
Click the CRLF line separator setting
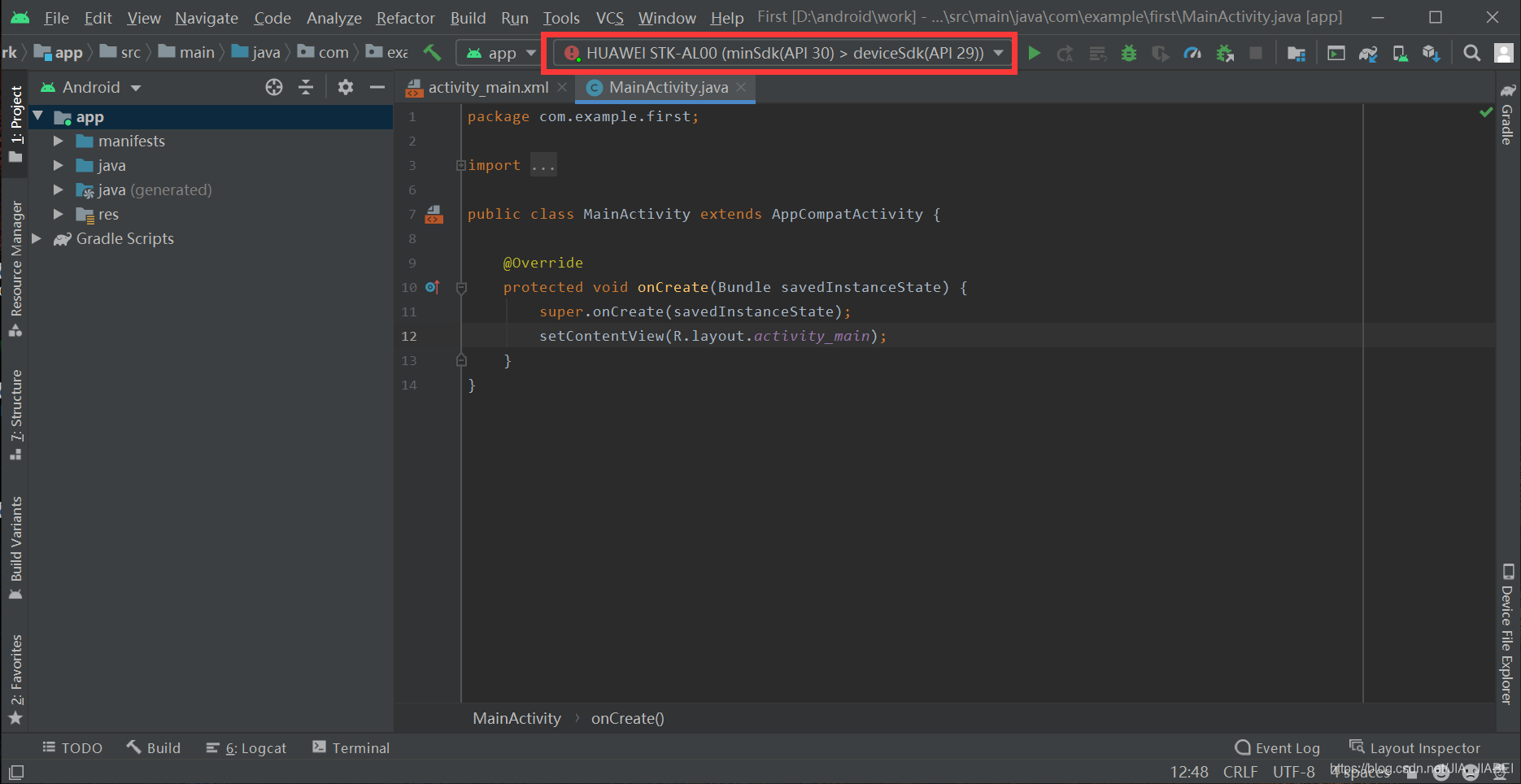[1240, 772]
